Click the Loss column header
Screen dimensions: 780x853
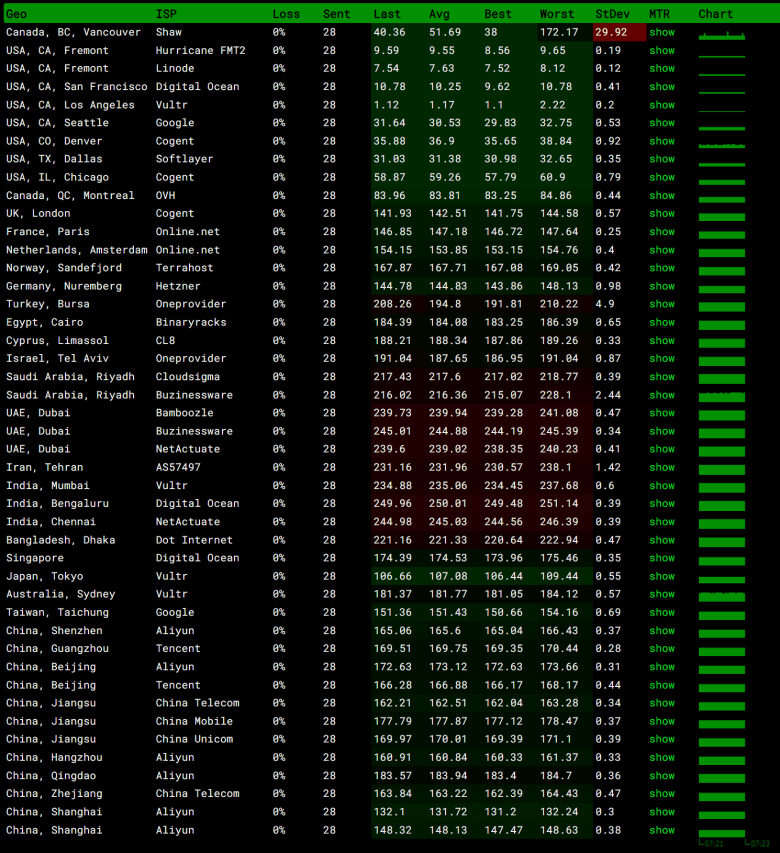[286, 14]
